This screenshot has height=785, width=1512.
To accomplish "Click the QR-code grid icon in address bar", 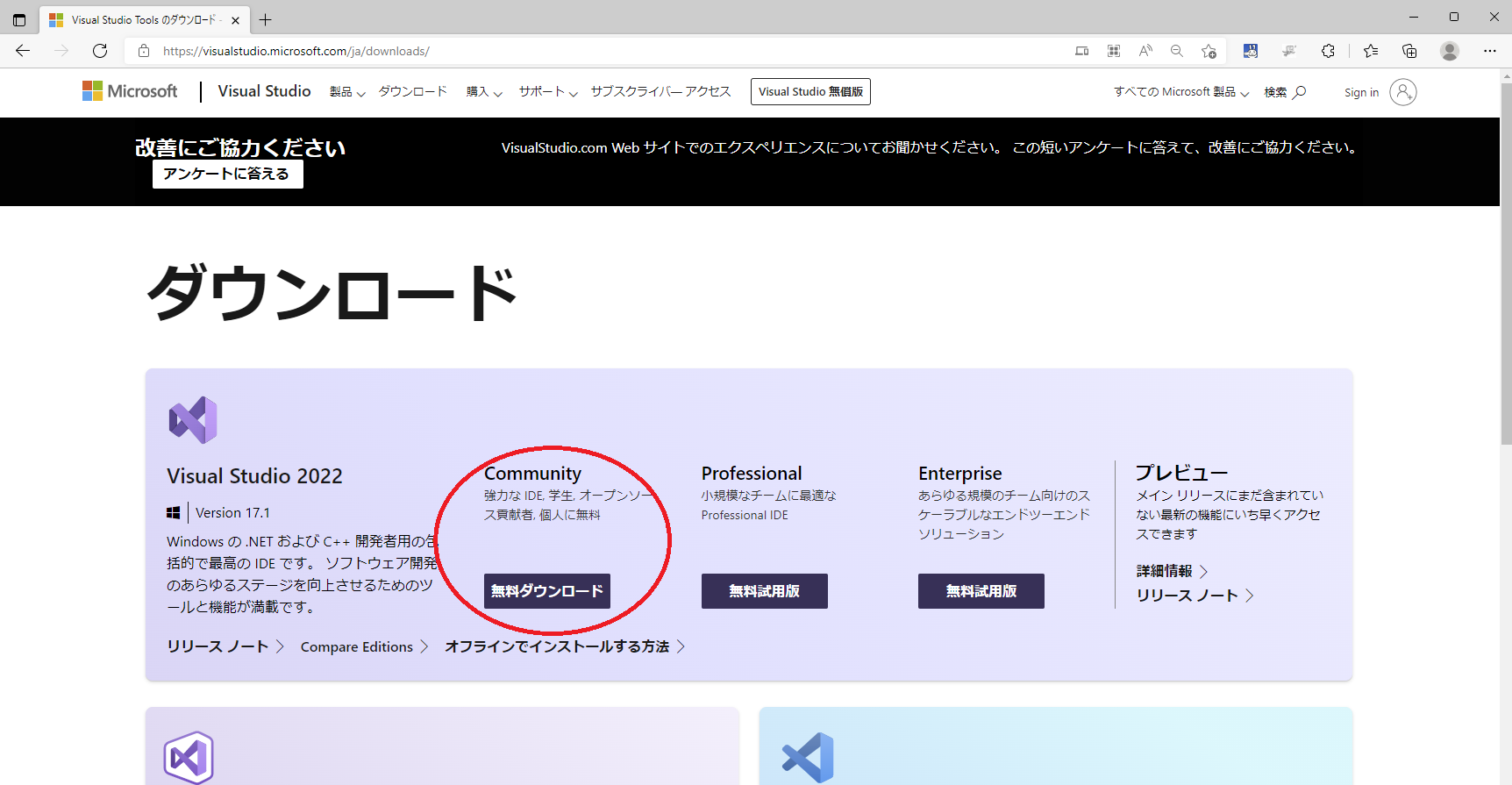I will tap(1114, 51).
